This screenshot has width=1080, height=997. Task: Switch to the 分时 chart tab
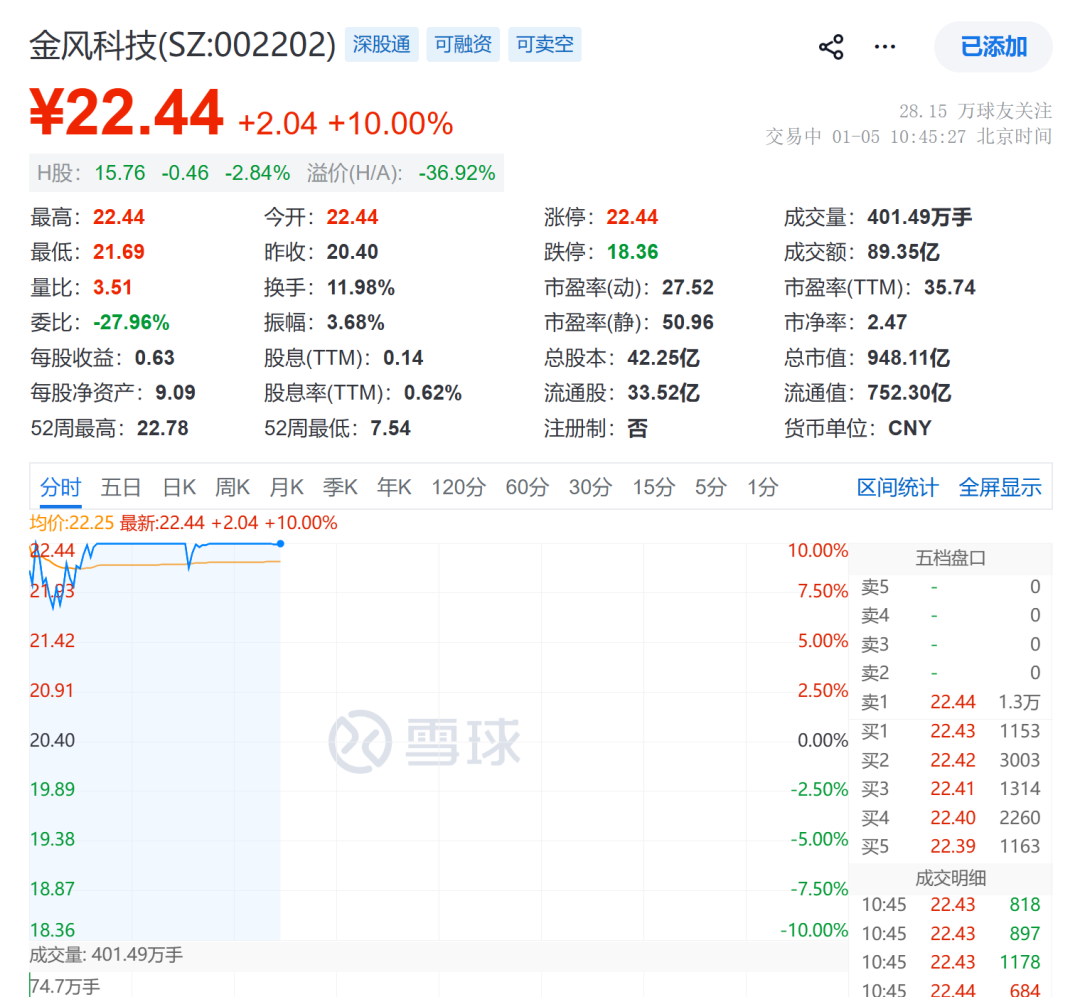click(x=60, y=488)
